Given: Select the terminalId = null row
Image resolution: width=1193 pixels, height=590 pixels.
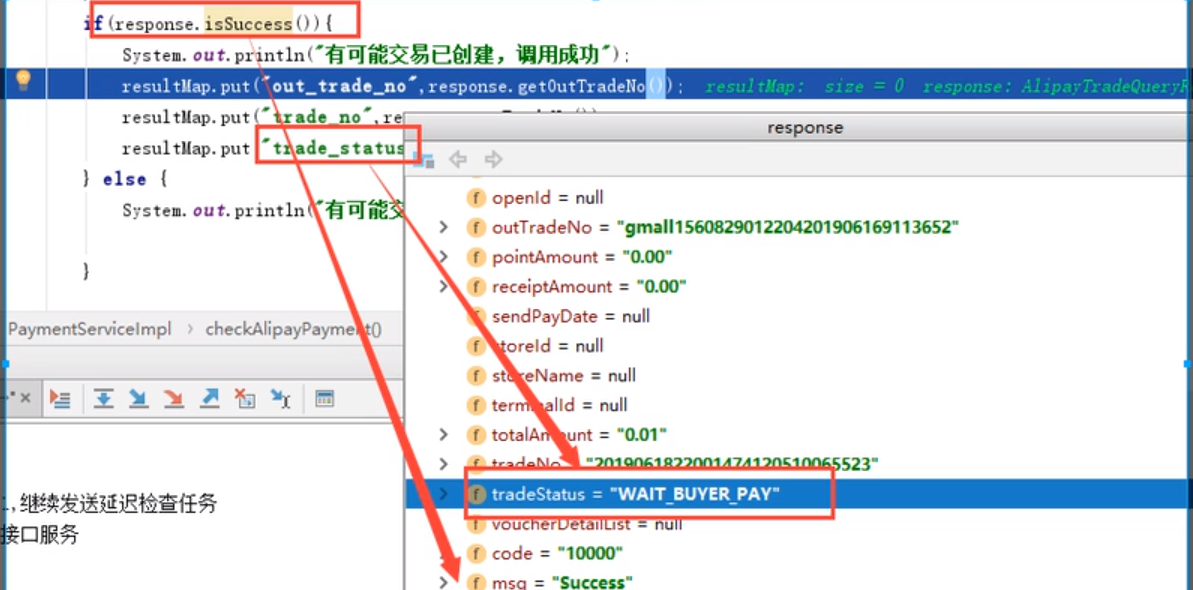Looking at the screenshot, I should pos(798,405).
